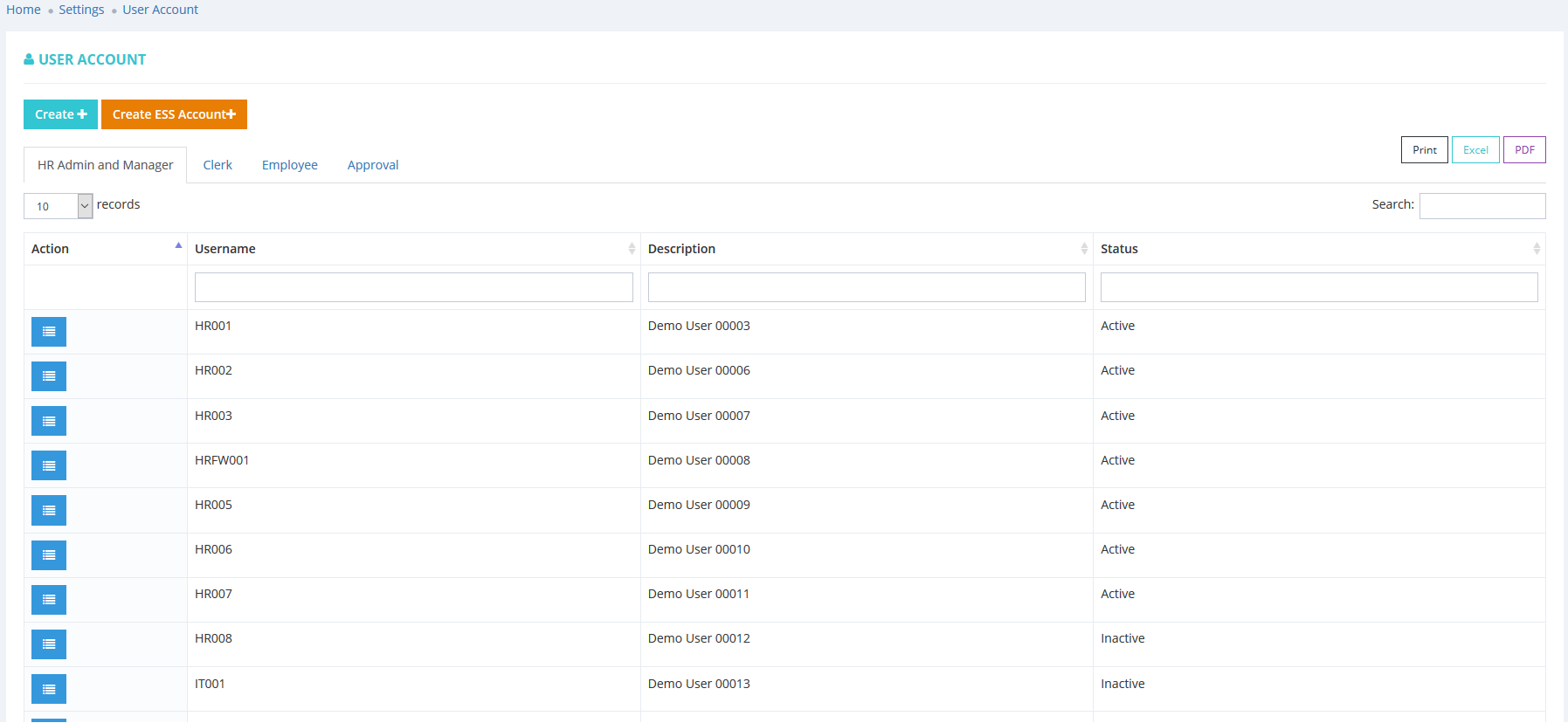Open action menu icon for HR001 row
Screen dimensions: 1568x723
[x=49, y=332]
